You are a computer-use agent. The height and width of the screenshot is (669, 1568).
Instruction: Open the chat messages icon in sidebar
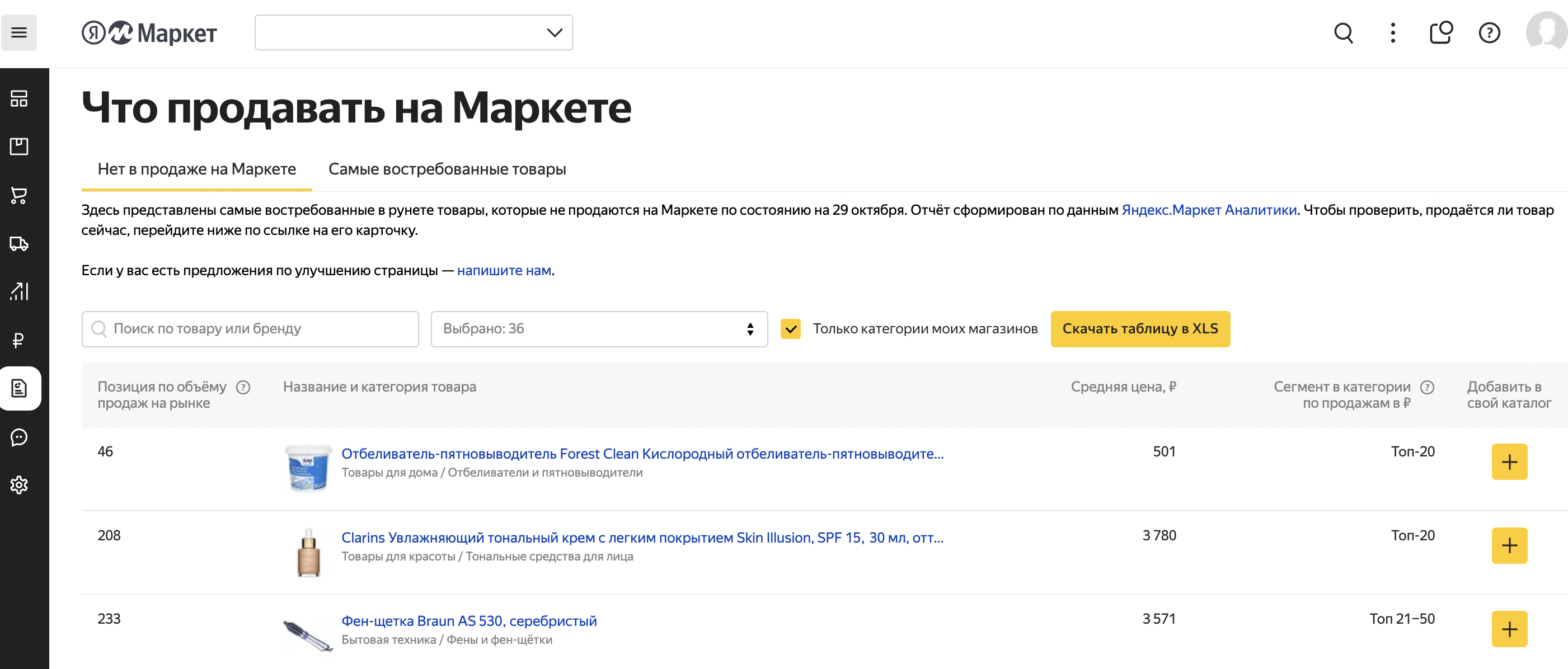point(19,437)
